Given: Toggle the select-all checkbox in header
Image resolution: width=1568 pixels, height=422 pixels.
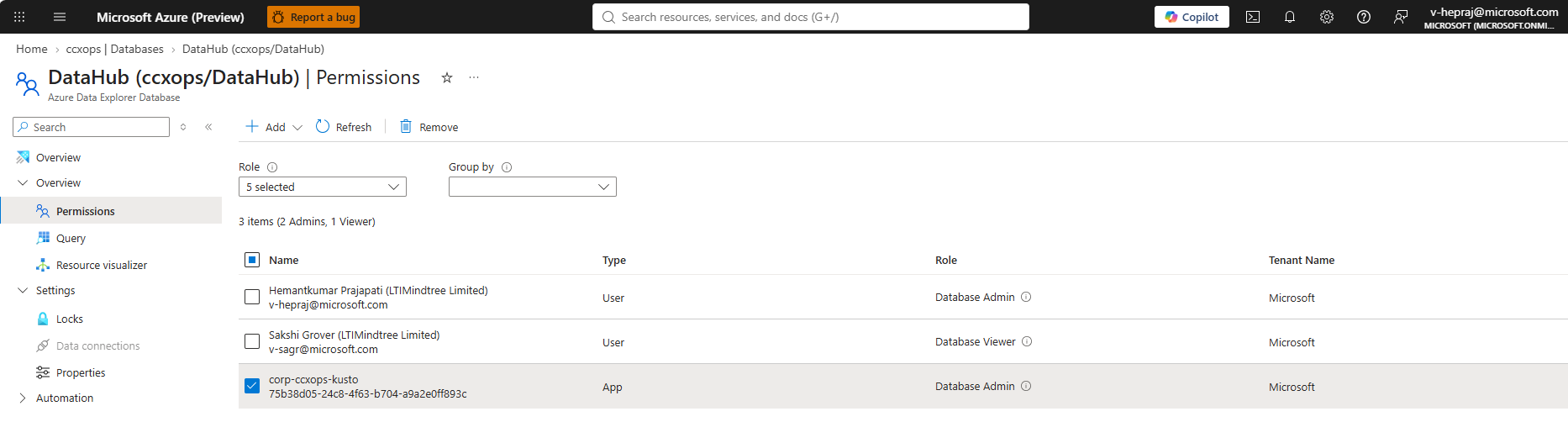Looking at the screenshot, I should (x=252, y=260).
